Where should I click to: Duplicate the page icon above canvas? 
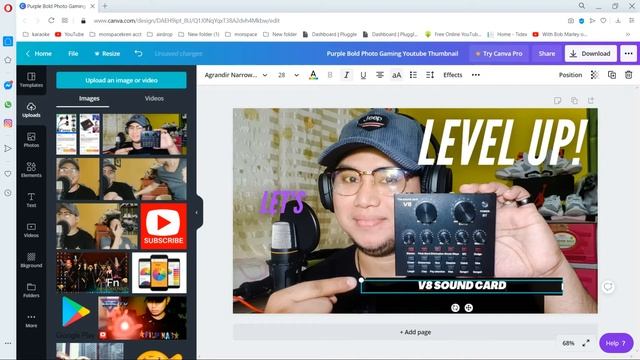(574, 100)
